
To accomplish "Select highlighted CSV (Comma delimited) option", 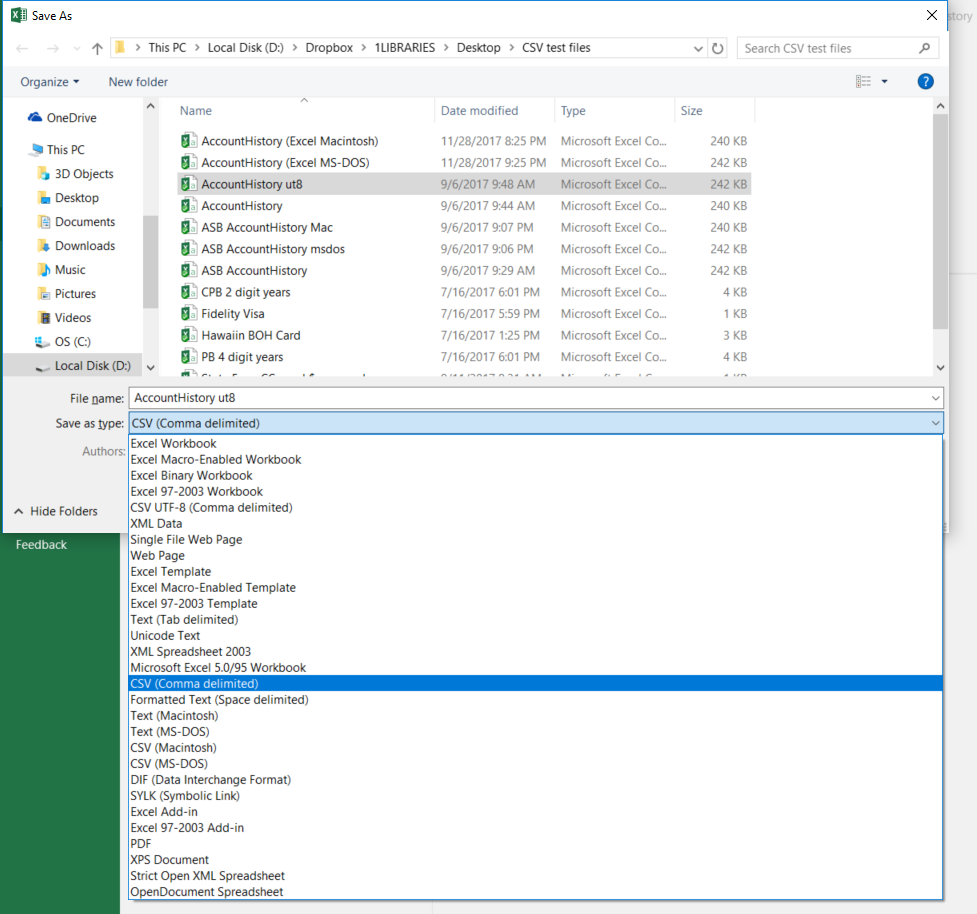I will [x=535, y=683].
